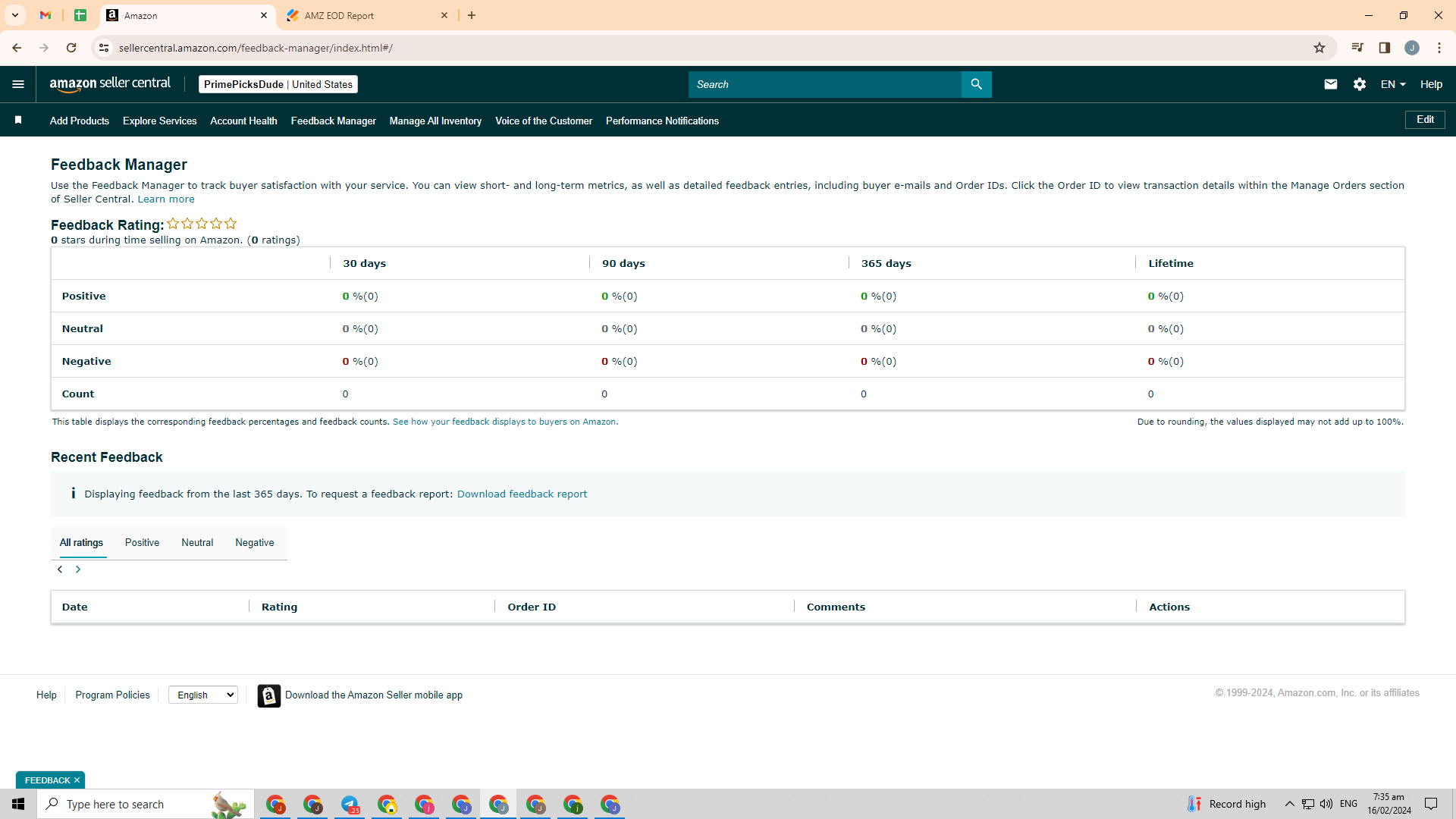
Task: Click the Edit navigation button
Action: [x=1425, y=120]
